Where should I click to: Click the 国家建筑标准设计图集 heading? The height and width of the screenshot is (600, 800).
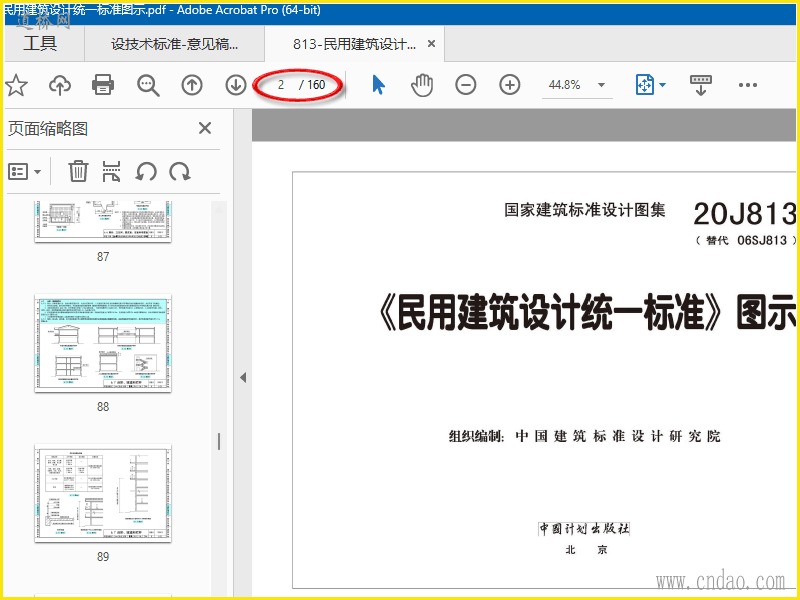585,210
